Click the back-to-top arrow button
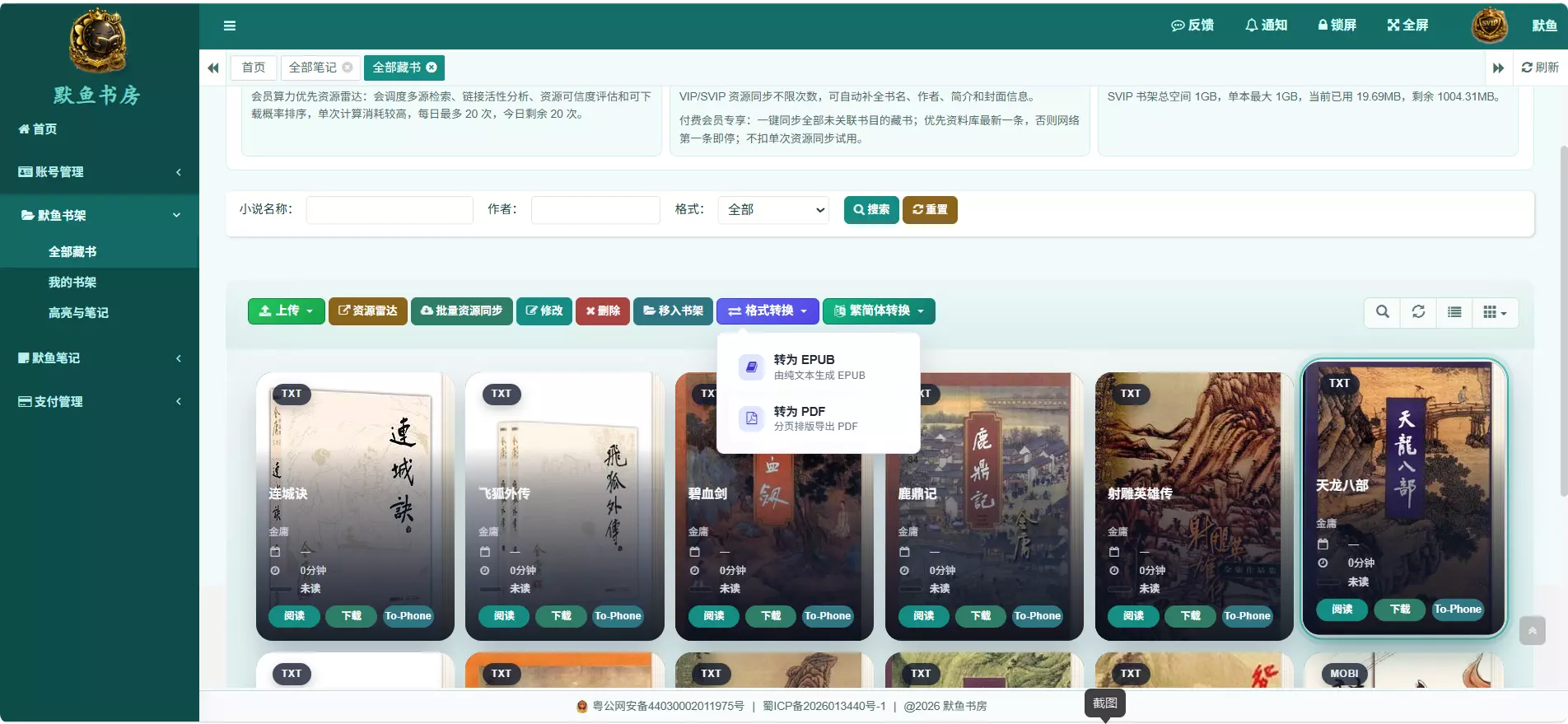This screenshot has height=724, width=1568. point(1533,631)
